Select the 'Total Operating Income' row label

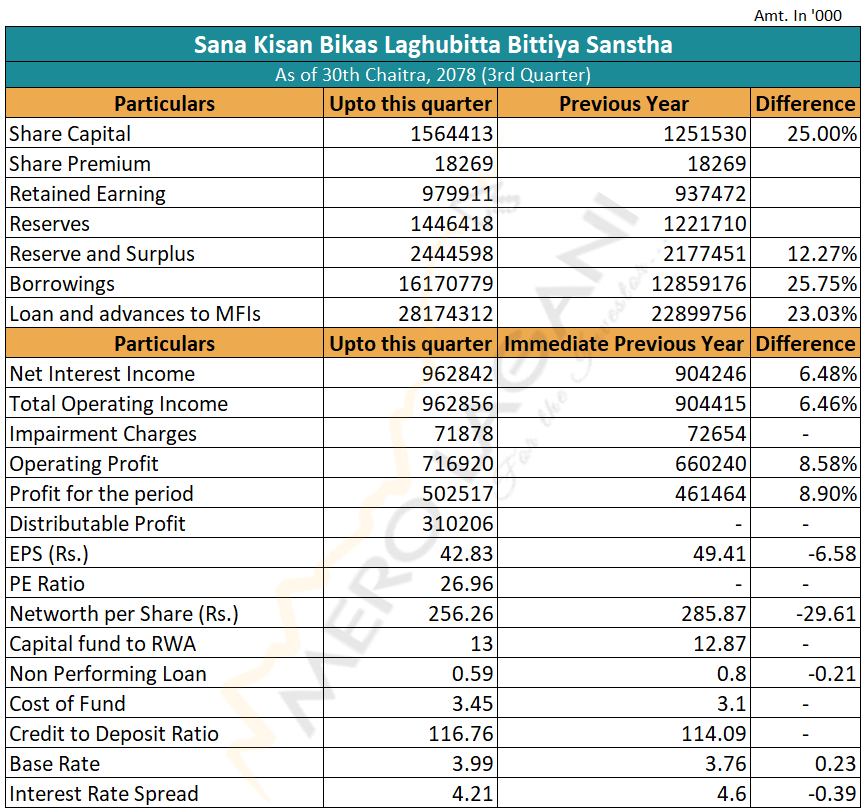pos(118,404)
